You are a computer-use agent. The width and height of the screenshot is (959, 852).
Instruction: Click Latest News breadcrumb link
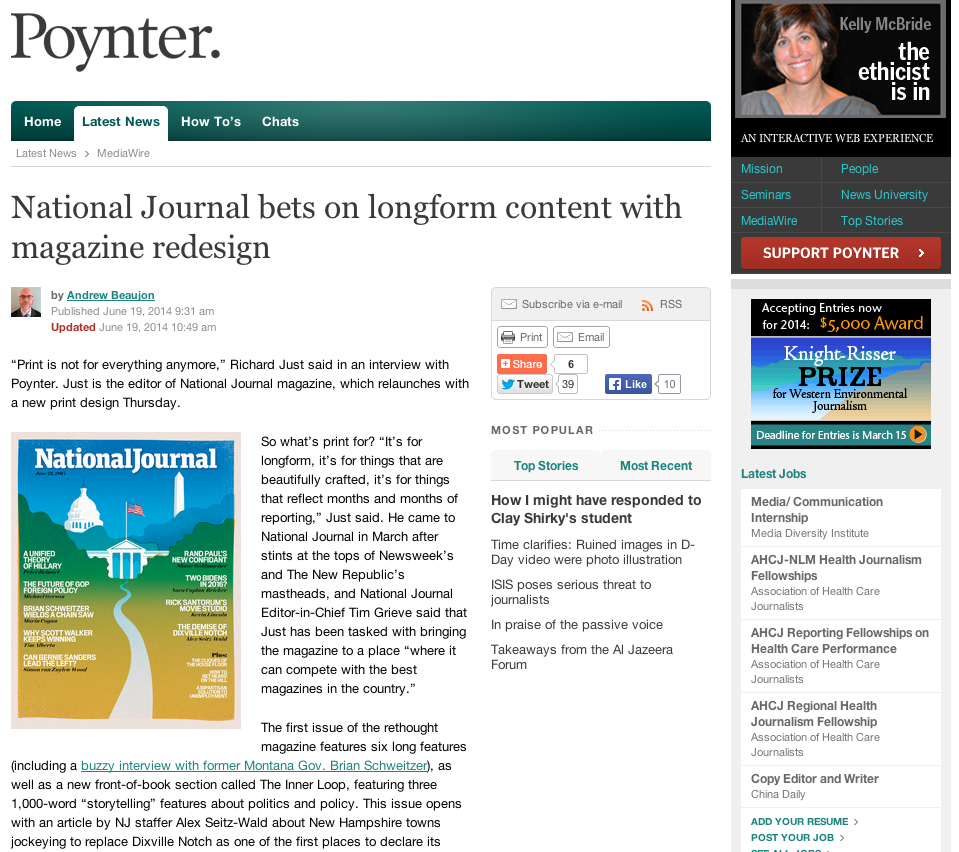click(x=46, y=154)
